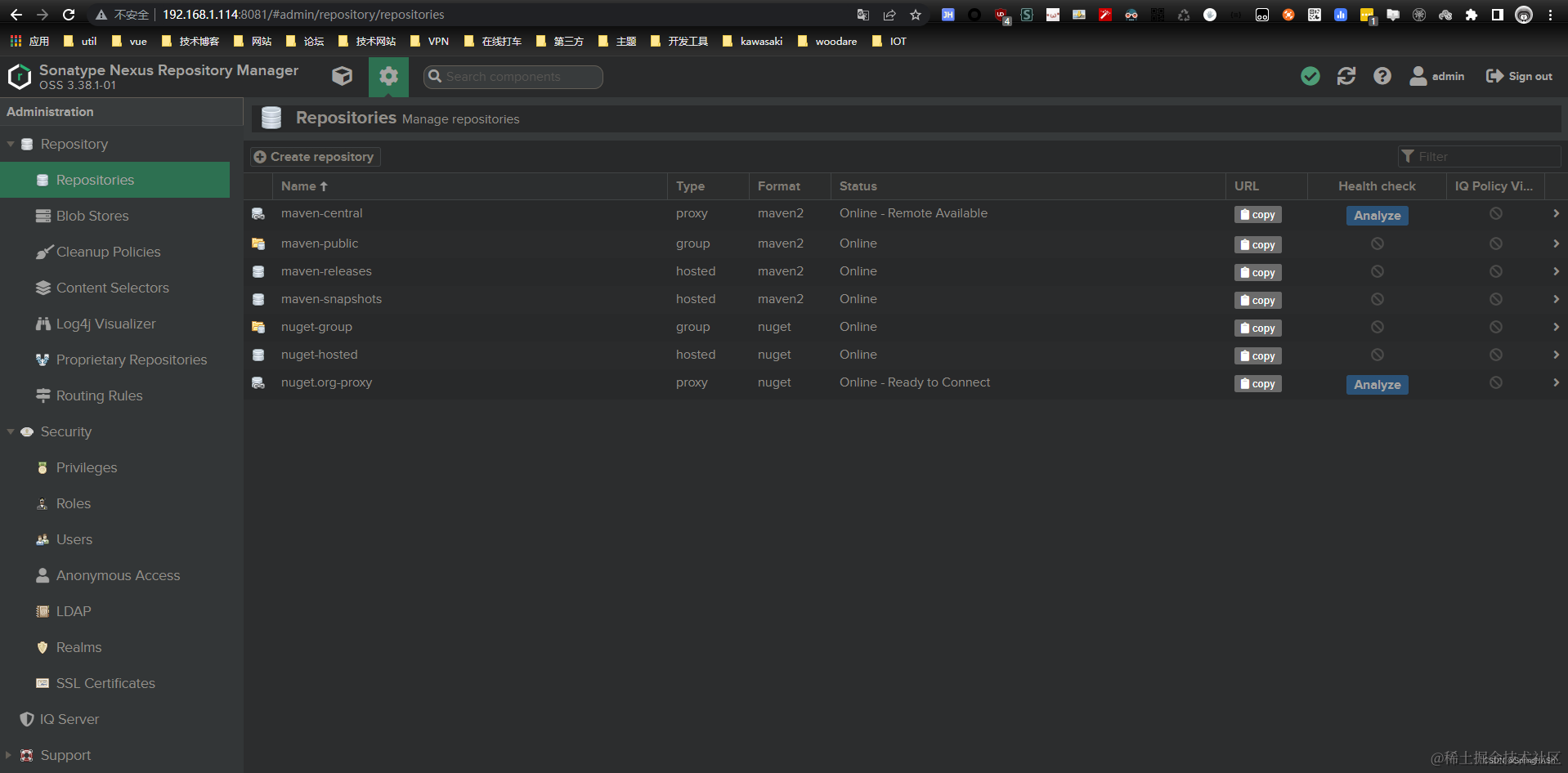Screen dimensions: 1568x773
Task: Open the Help question mark icon
Action: (x=1382, y=76)
